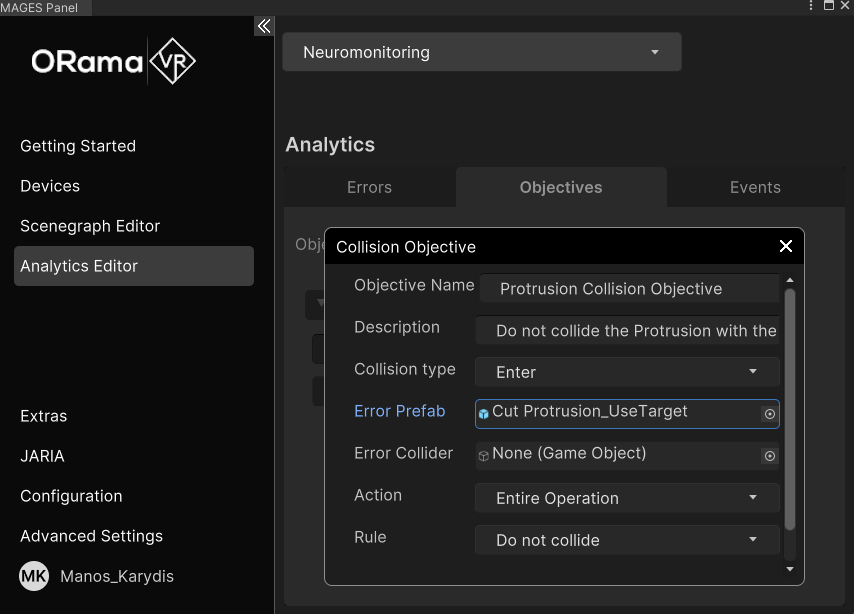
Task: Open Advanced Settings in sidebar
Action: 91,536
